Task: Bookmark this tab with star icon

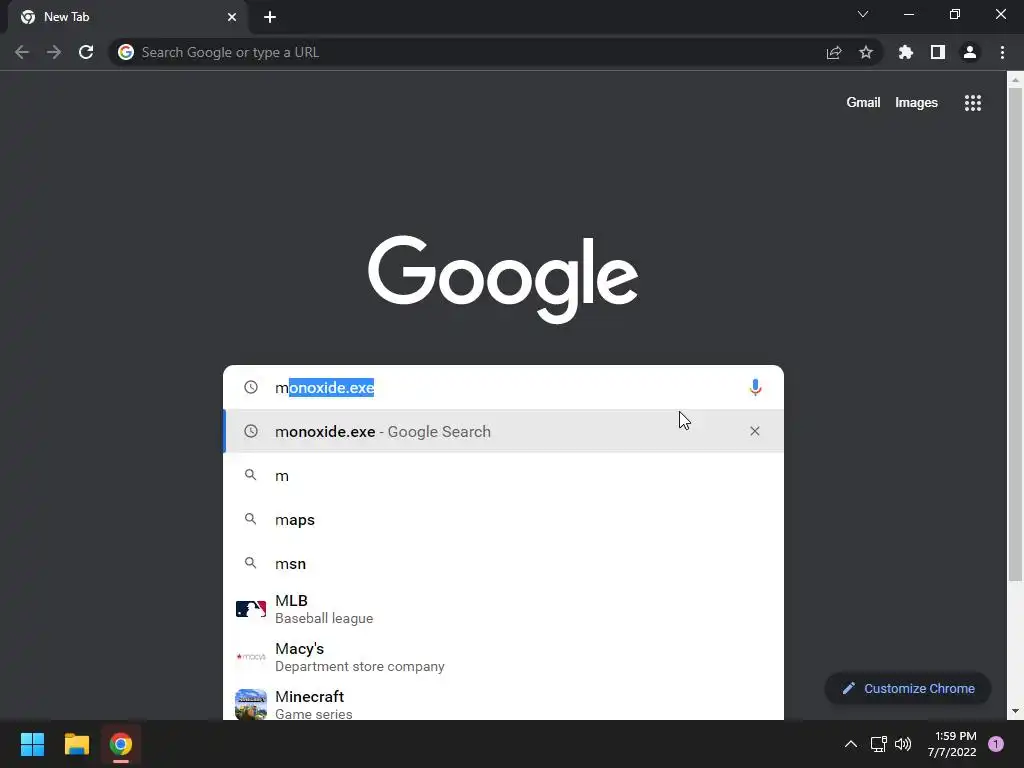Action: [866, 52]
